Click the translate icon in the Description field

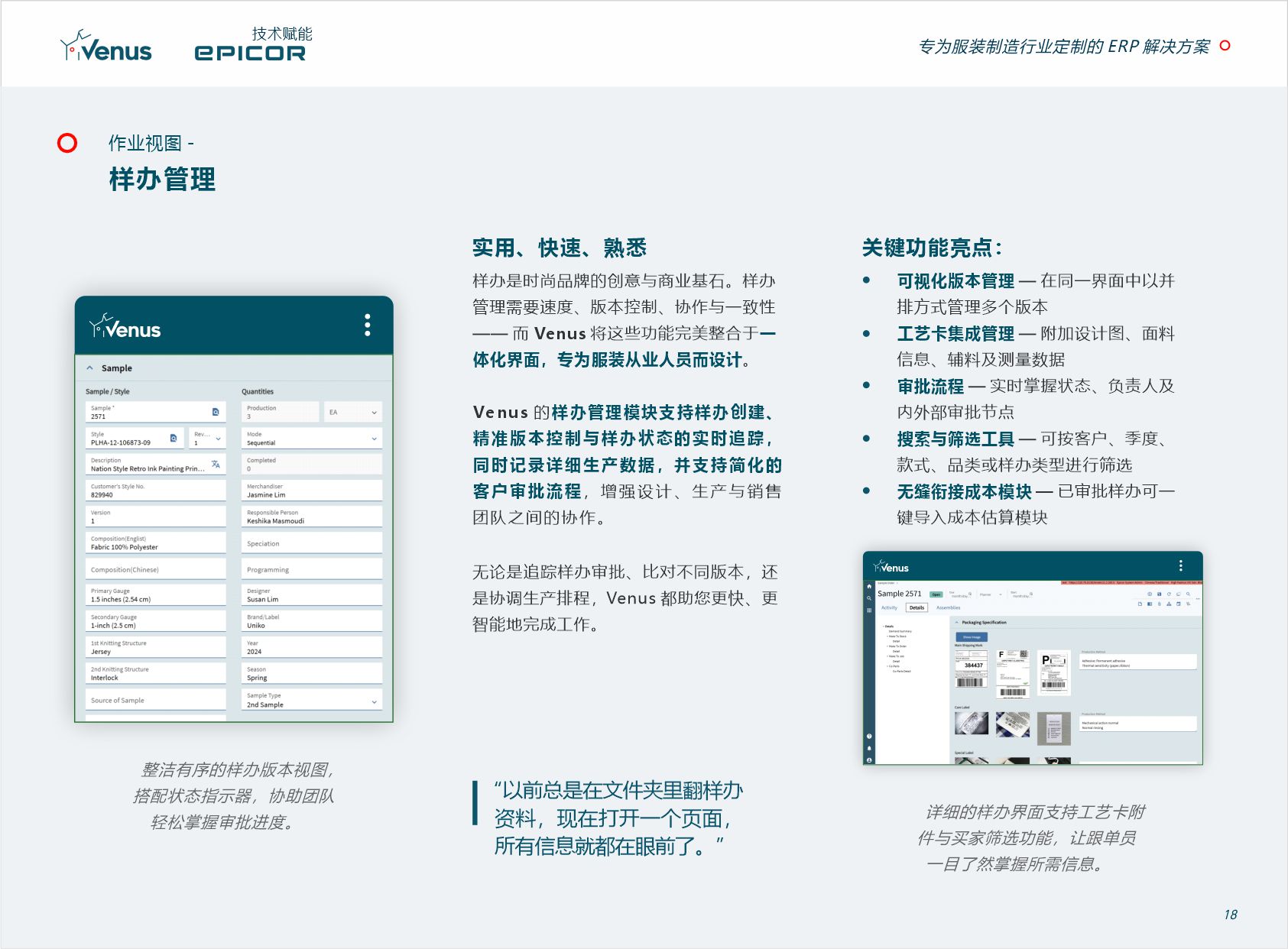(216, 465)
